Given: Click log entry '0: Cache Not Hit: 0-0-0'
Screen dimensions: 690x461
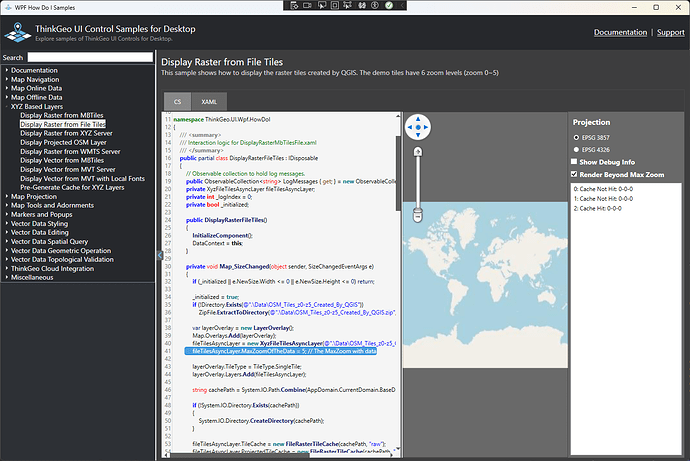Looking at the screenshot, I should coord(603,189).
